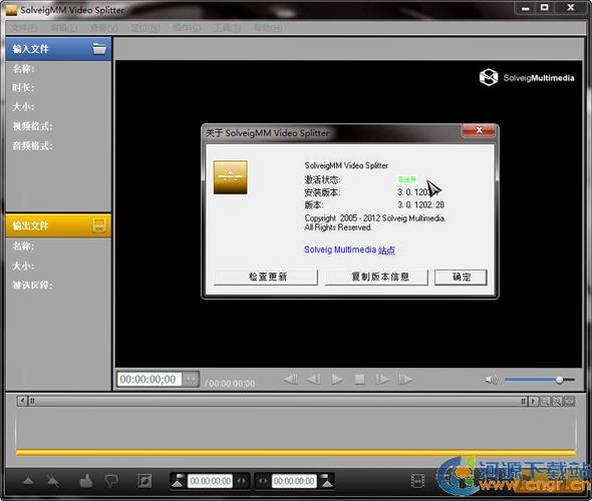
Task: Step one frame backward button
Action: (x=313, y=379)
